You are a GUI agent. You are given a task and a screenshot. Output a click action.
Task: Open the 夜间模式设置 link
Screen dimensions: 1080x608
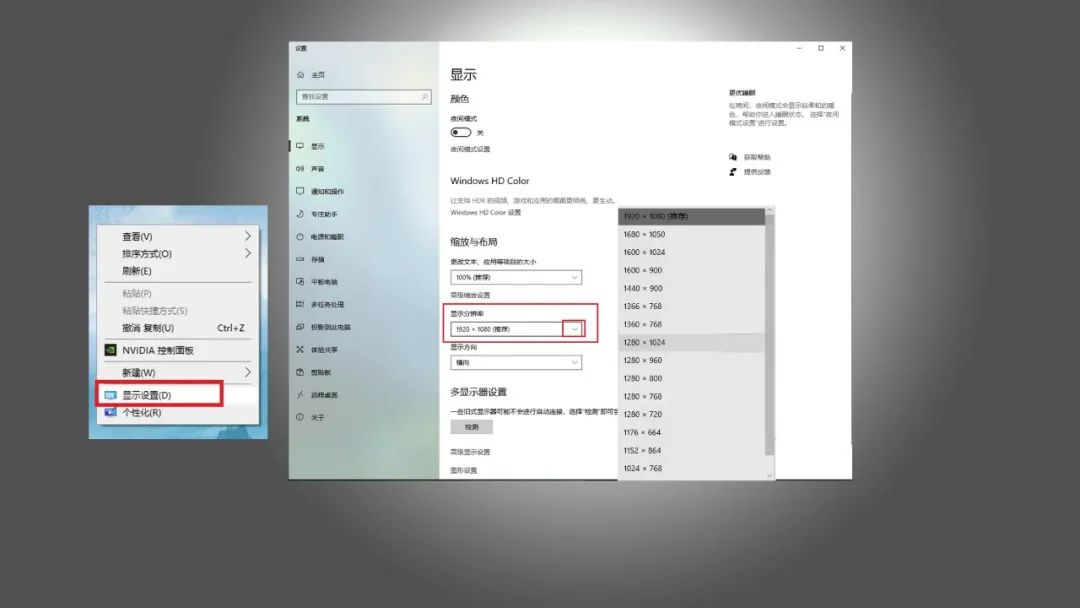[470, 149]
